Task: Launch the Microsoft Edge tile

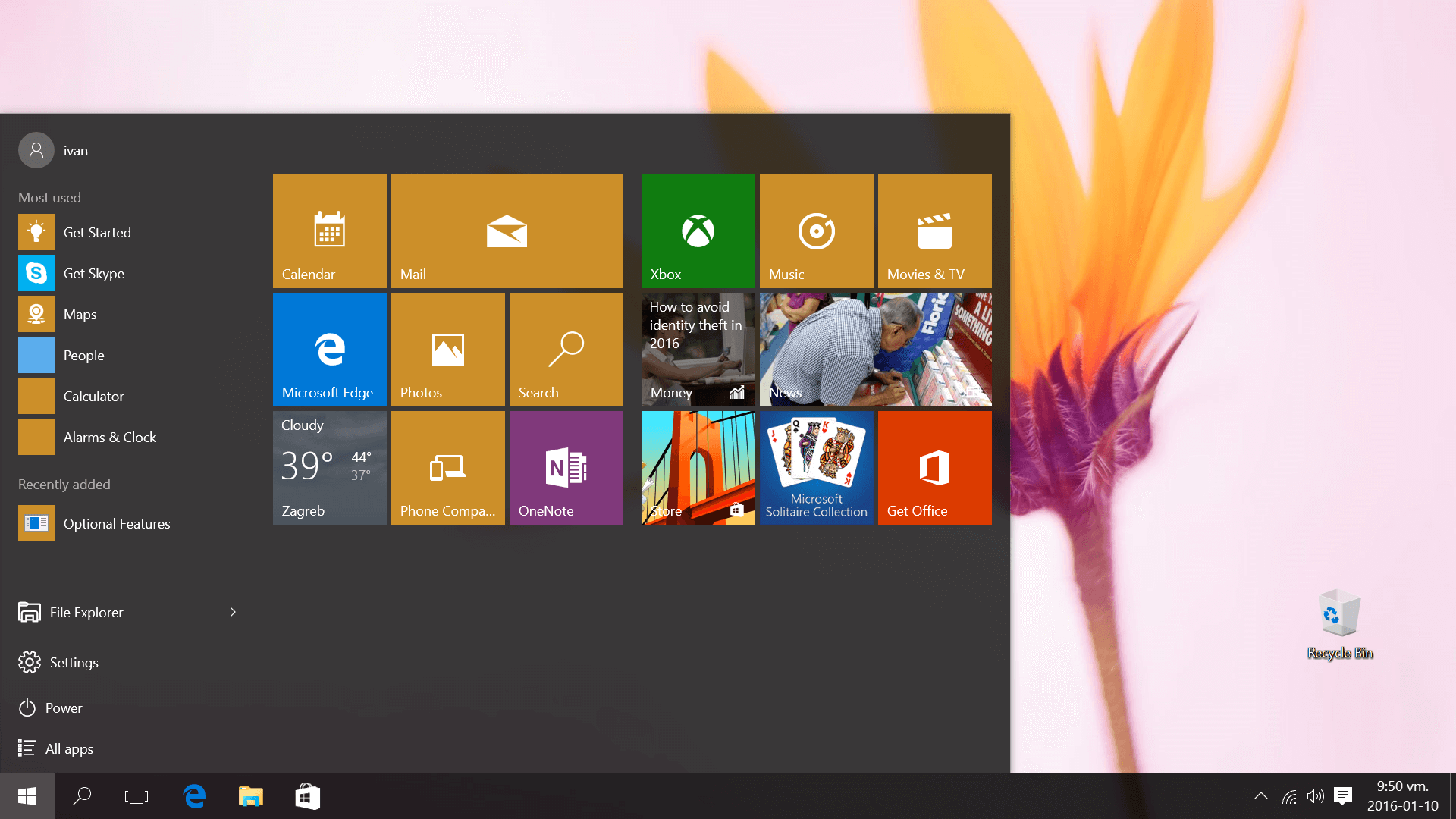Action: pos(329,350)
